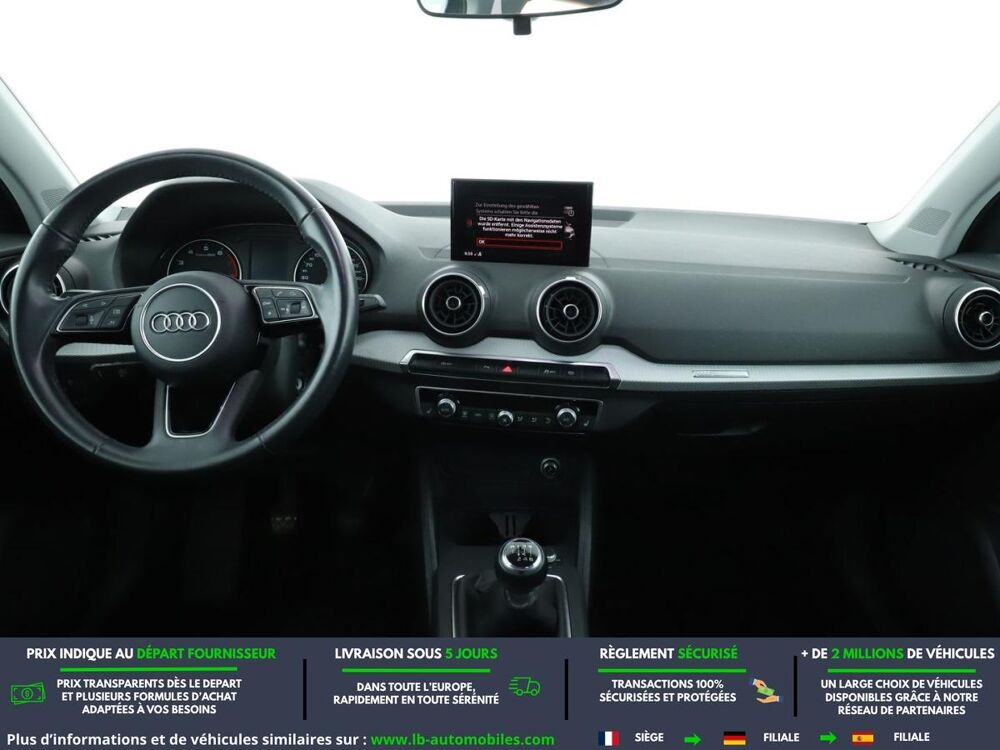Image resolution: width=1000 pixels, height=750 pixels.
Task: Click the "TRANSACTIONS 100% SÉCURISÉES ET PROTÉGÉES" text
Action: 668,691
